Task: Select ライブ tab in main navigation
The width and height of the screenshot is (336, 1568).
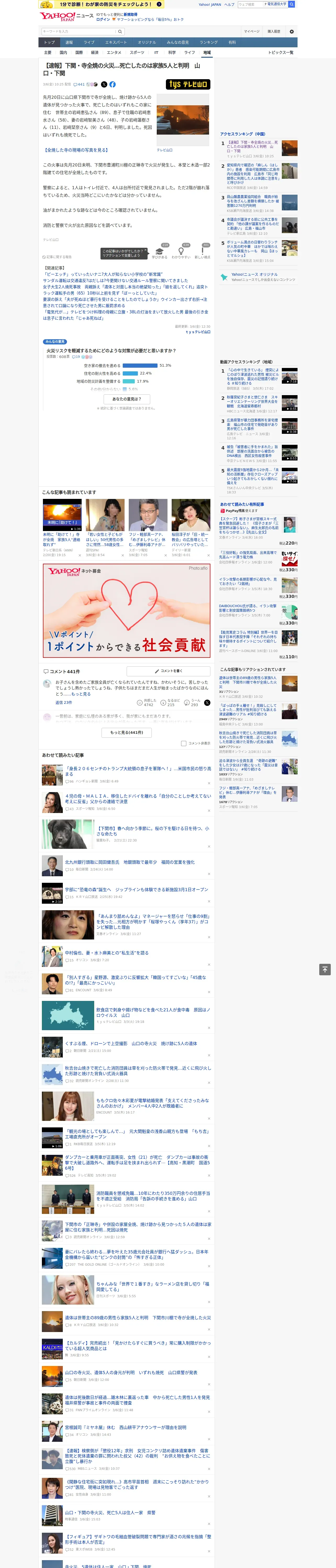Action: (x=89, y=43)
